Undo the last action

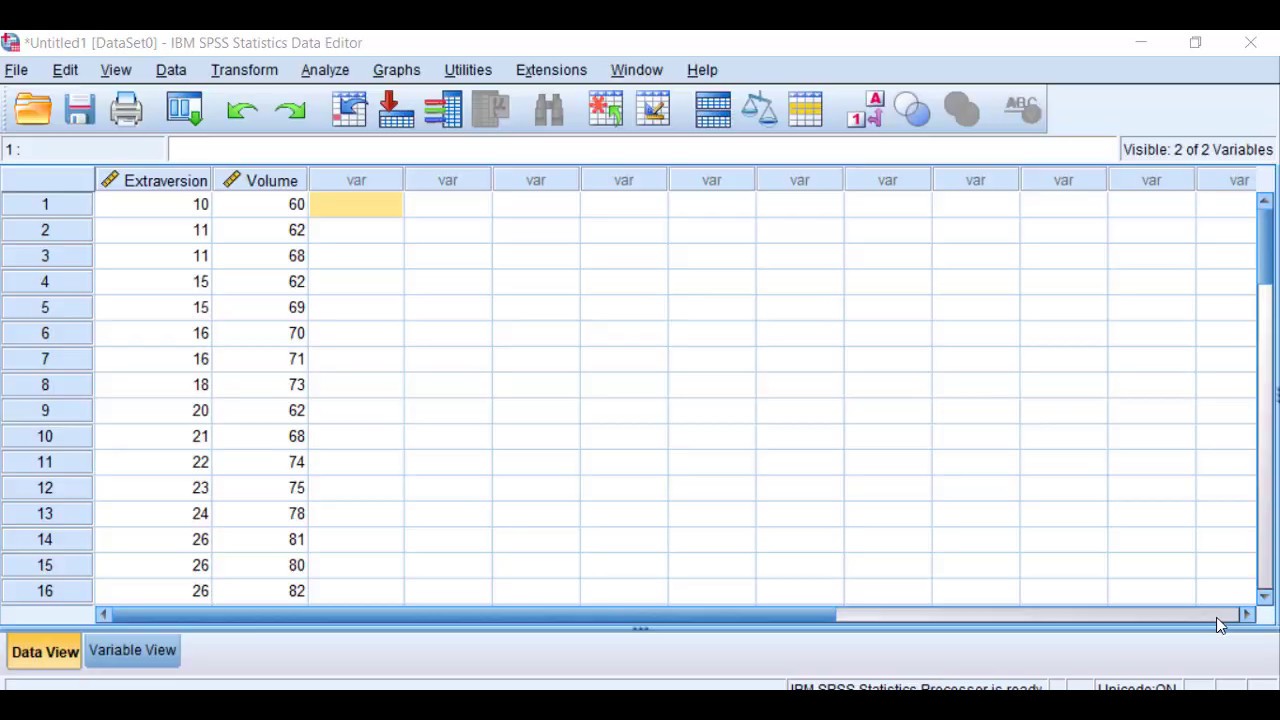click(242, 110)
